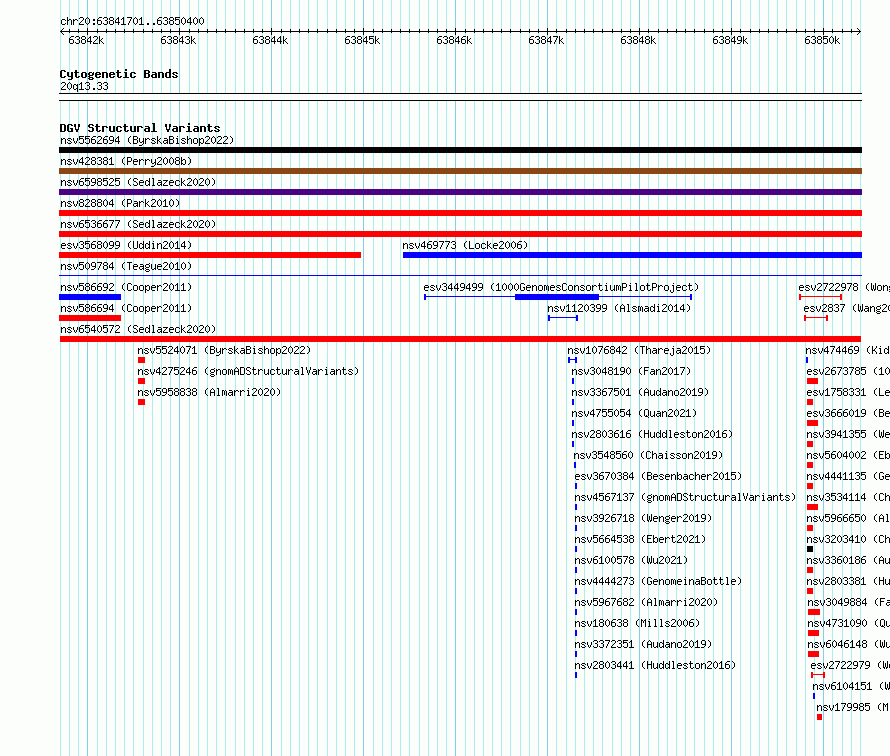This screenshot has height=756, width=890.
Task: Click the brown nsv428381 variant bar
Action: click(x=460, y=171)
